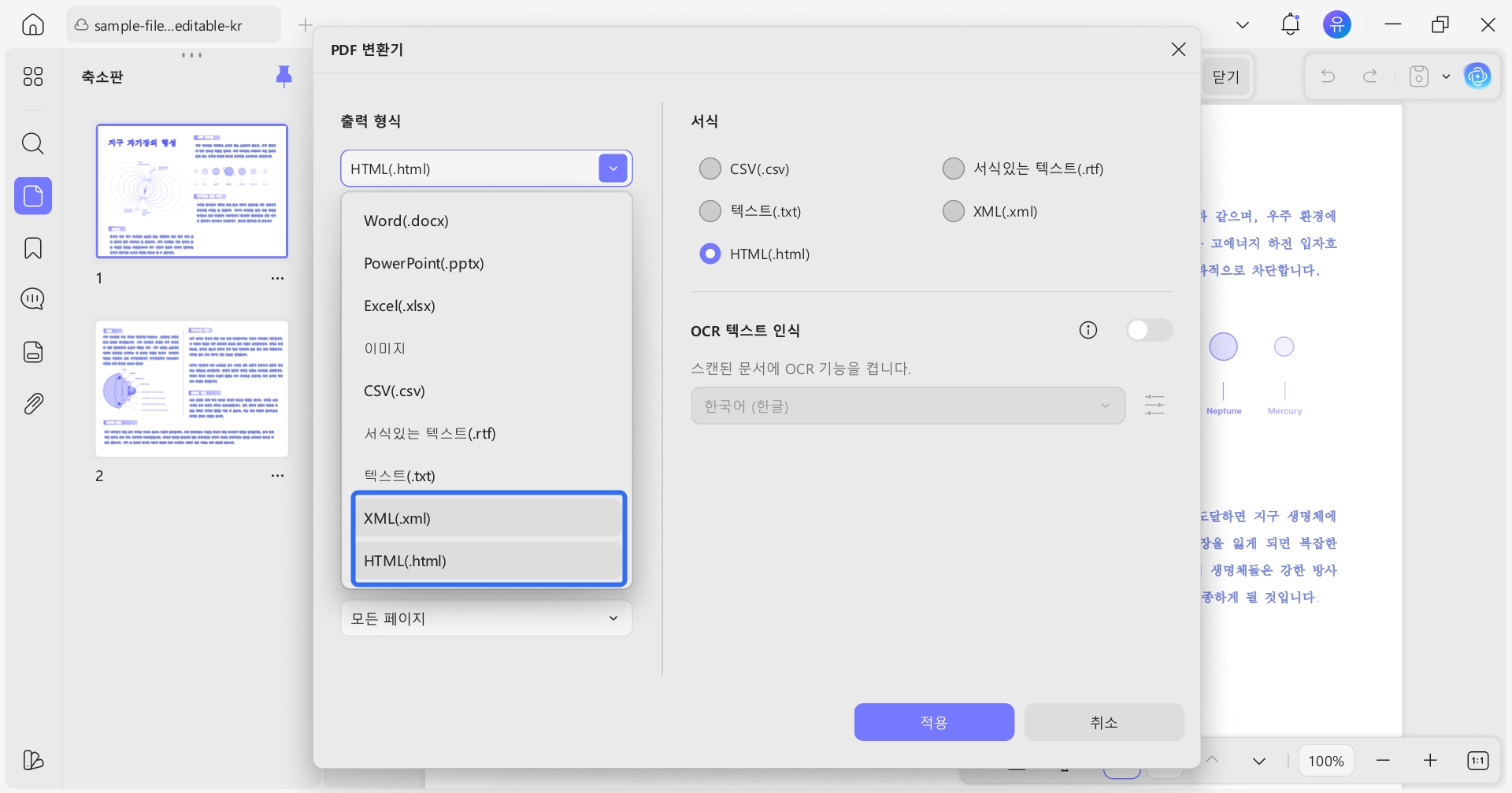Choose 텍스트(.txt) from format list
The width and height of the screenshot is (1512, 793).
[x=487, y=475]
